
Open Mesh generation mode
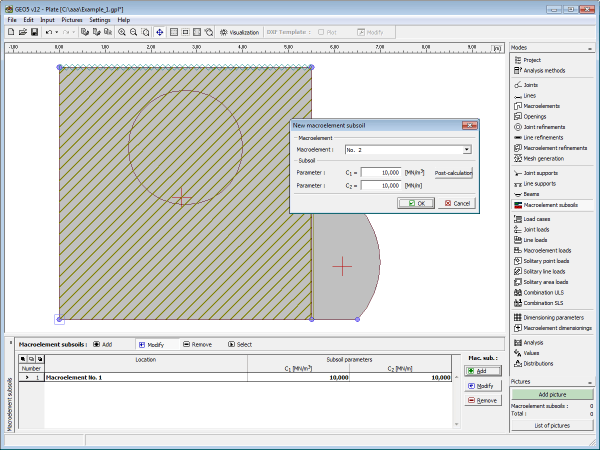click(543, 158)
